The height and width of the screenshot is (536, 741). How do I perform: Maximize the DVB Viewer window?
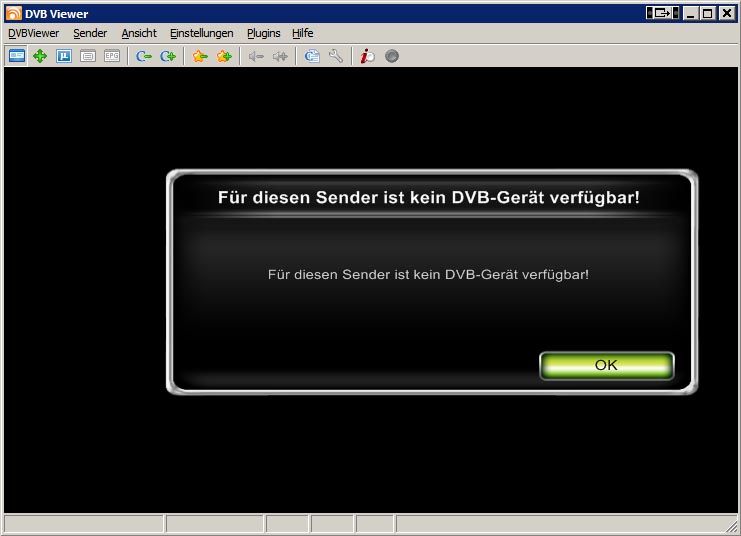(x=707, y=13)
